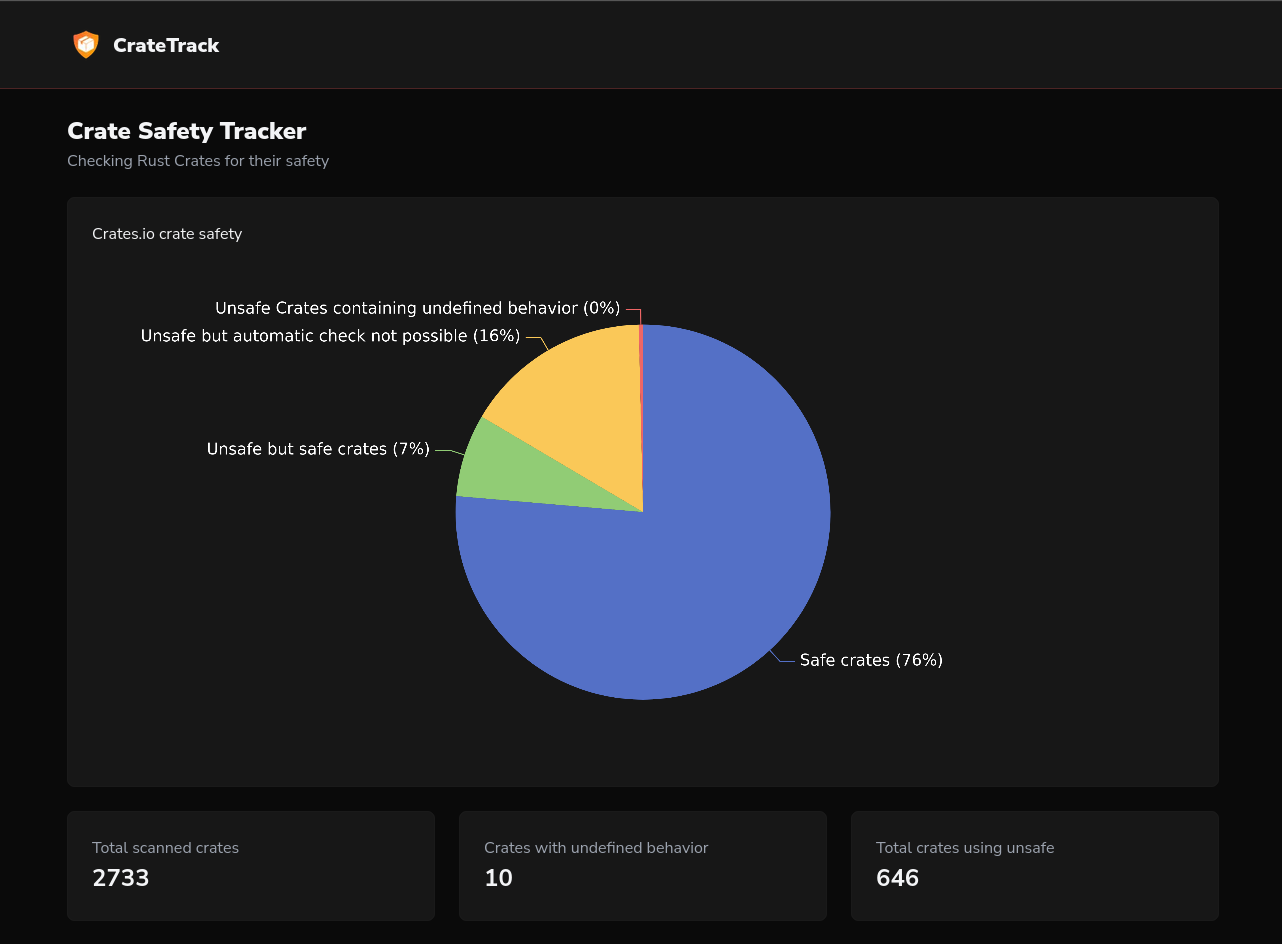1282x944 pixels.
Task: Click the 'Total scanned crates' card title
Action: (165, 848)
